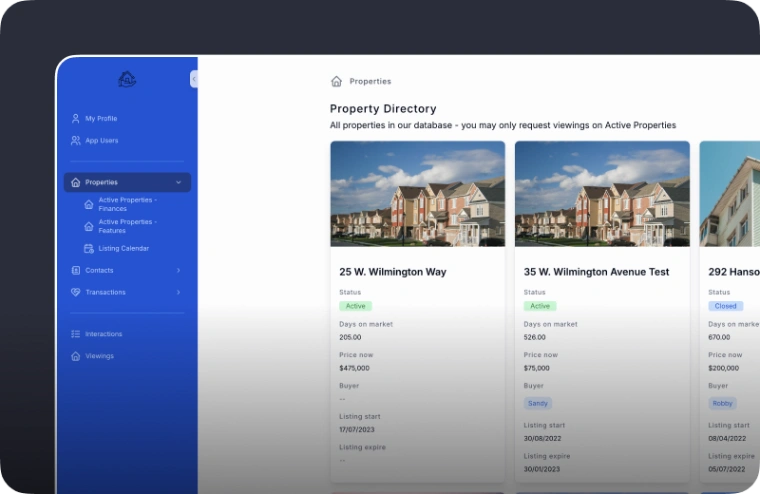Open the 292 Hanson listing title
This screenshot has width=760, height=494.
(x=734, y=272)
